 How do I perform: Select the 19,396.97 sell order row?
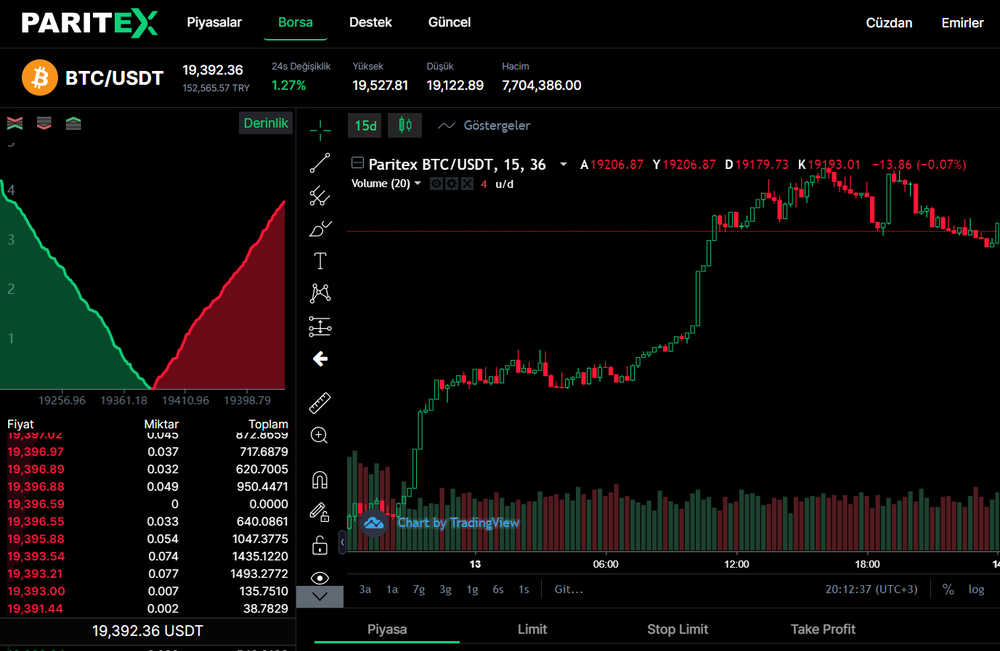[147, 451]
